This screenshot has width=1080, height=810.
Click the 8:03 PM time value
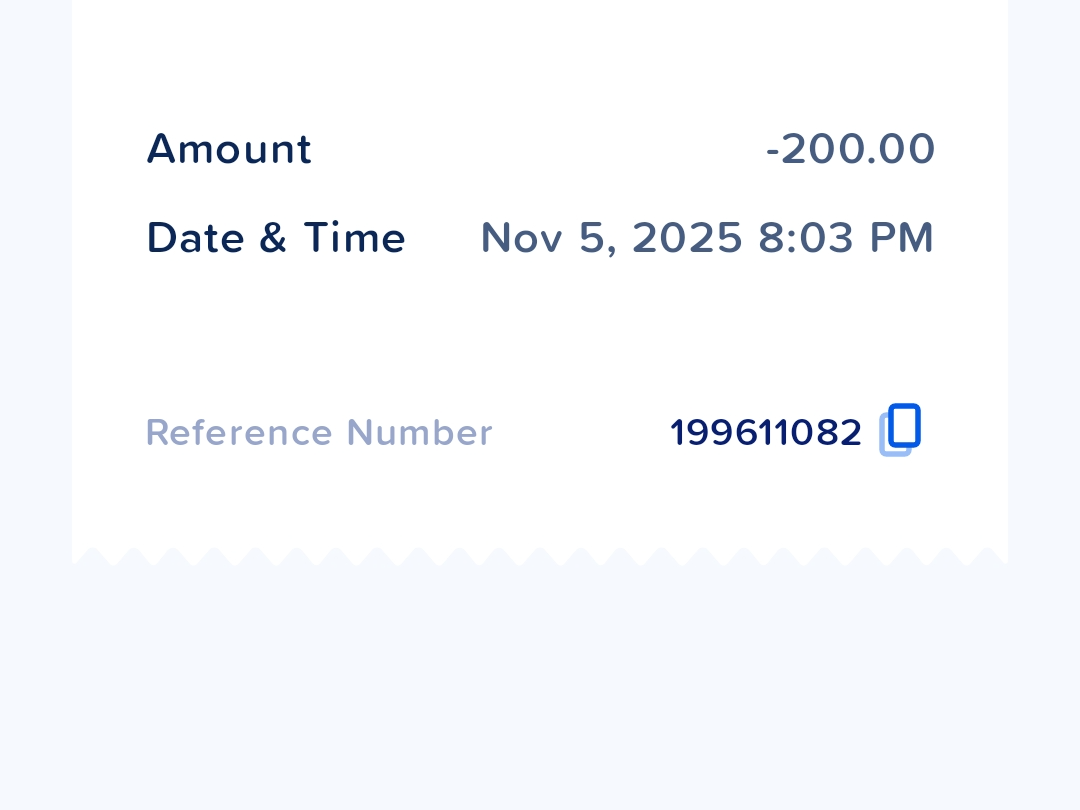point(845,238)
